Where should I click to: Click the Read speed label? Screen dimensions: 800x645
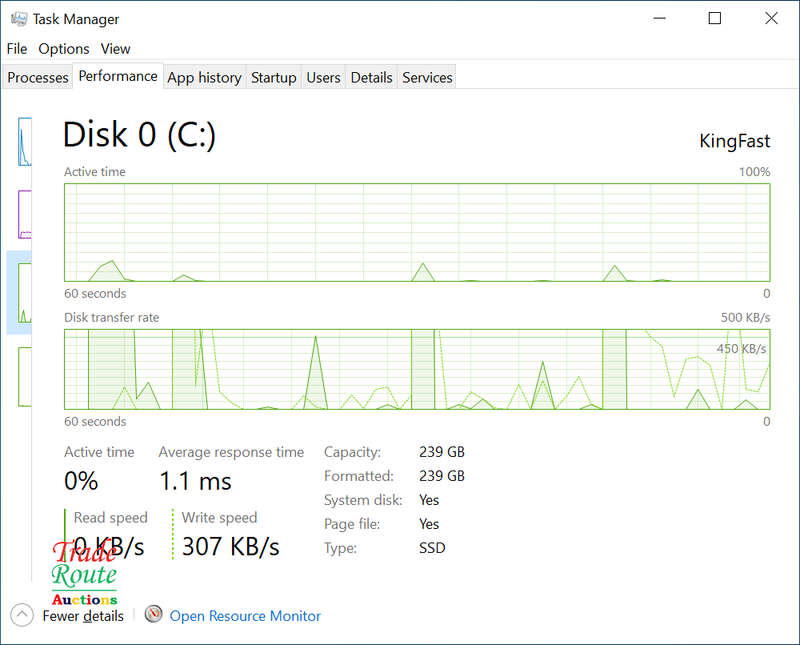[x=111, y=517]
